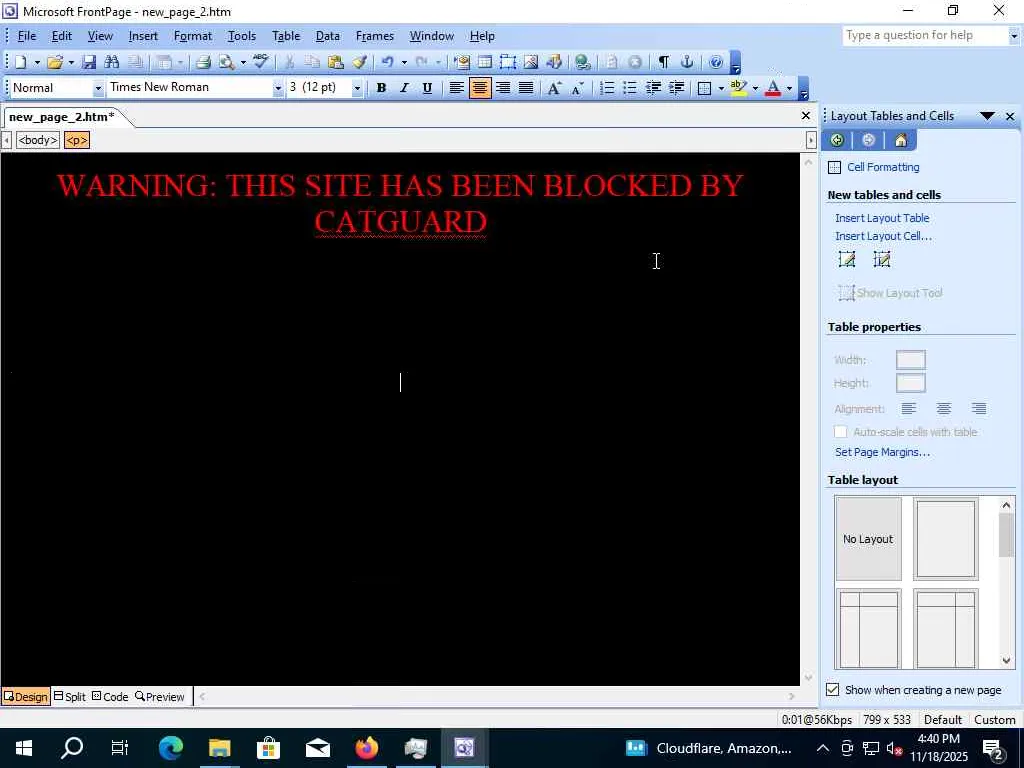Image resolution: width=1024 pixels, height=768 pixels.
Task: Set the Align Right paragraph toggle
Action: click(503, 88)
